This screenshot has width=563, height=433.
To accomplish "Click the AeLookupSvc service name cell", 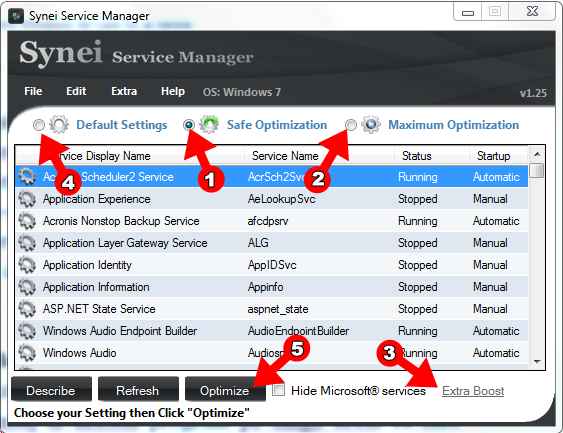I will point(282,199).
